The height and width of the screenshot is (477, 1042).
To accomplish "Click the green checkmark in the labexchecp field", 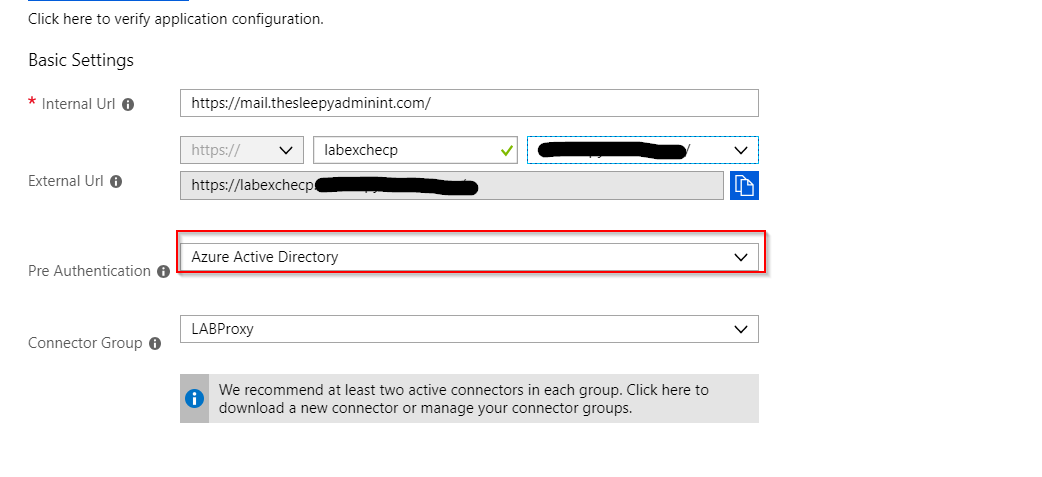I will coord(506,150).
